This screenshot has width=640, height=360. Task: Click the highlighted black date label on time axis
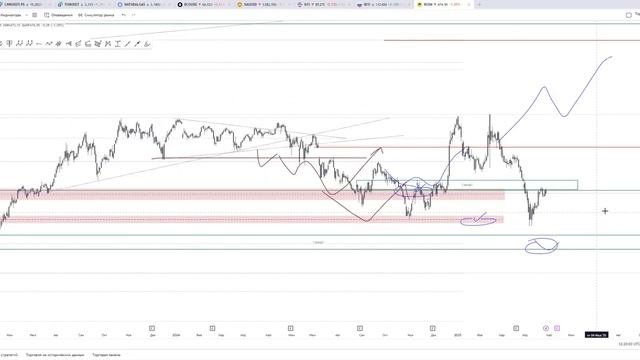(596, 335)
